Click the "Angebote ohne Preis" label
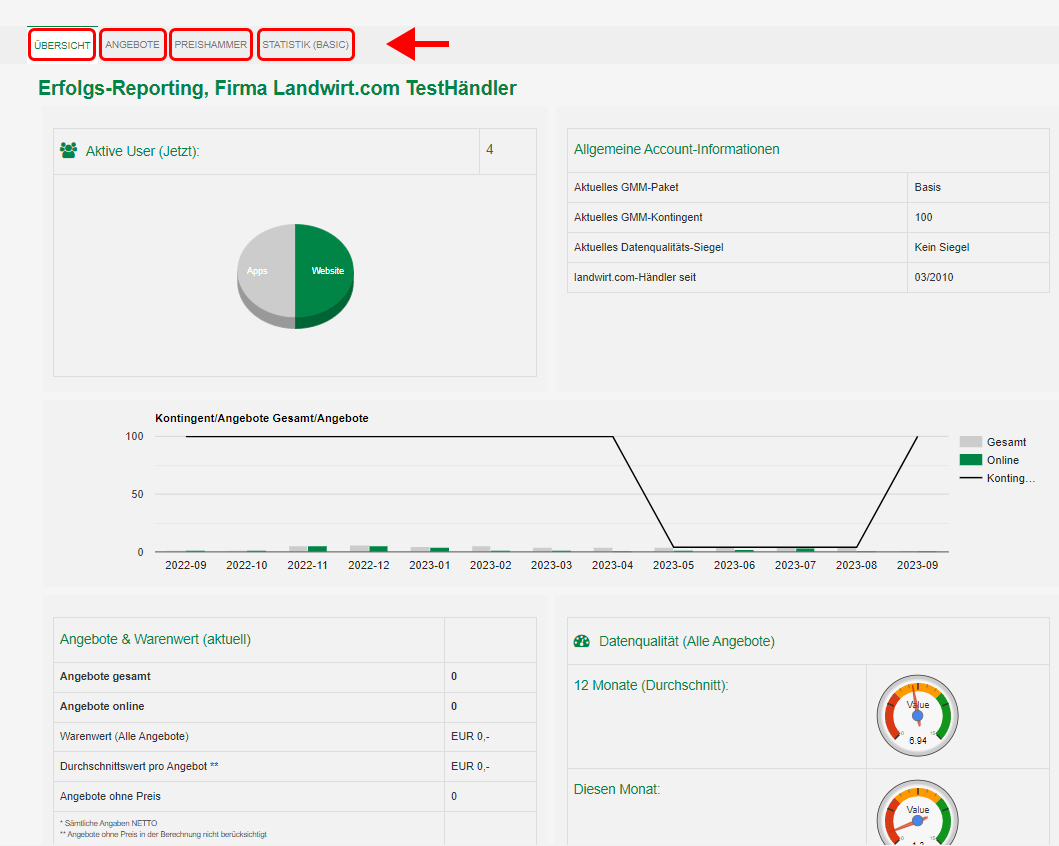Image resolution: width=1059 pixels, height=846 pixels. tap(110, 796)
